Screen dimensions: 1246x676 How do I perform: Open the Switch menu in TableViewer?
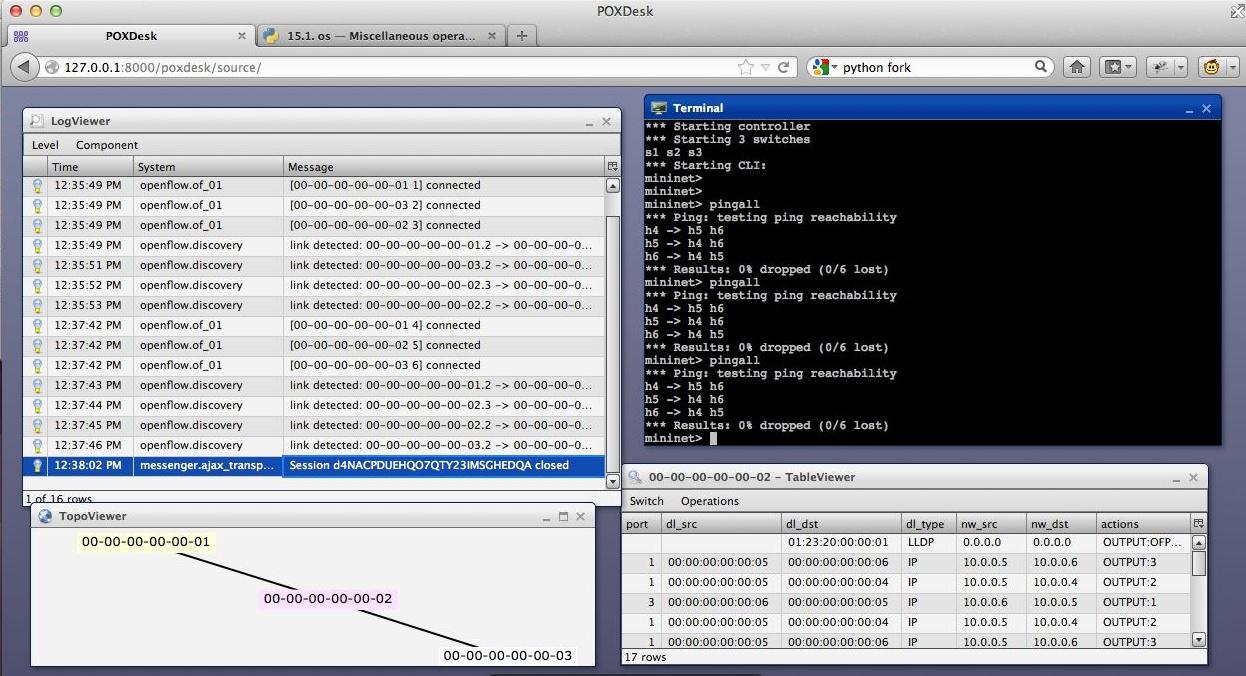(646, 501)
